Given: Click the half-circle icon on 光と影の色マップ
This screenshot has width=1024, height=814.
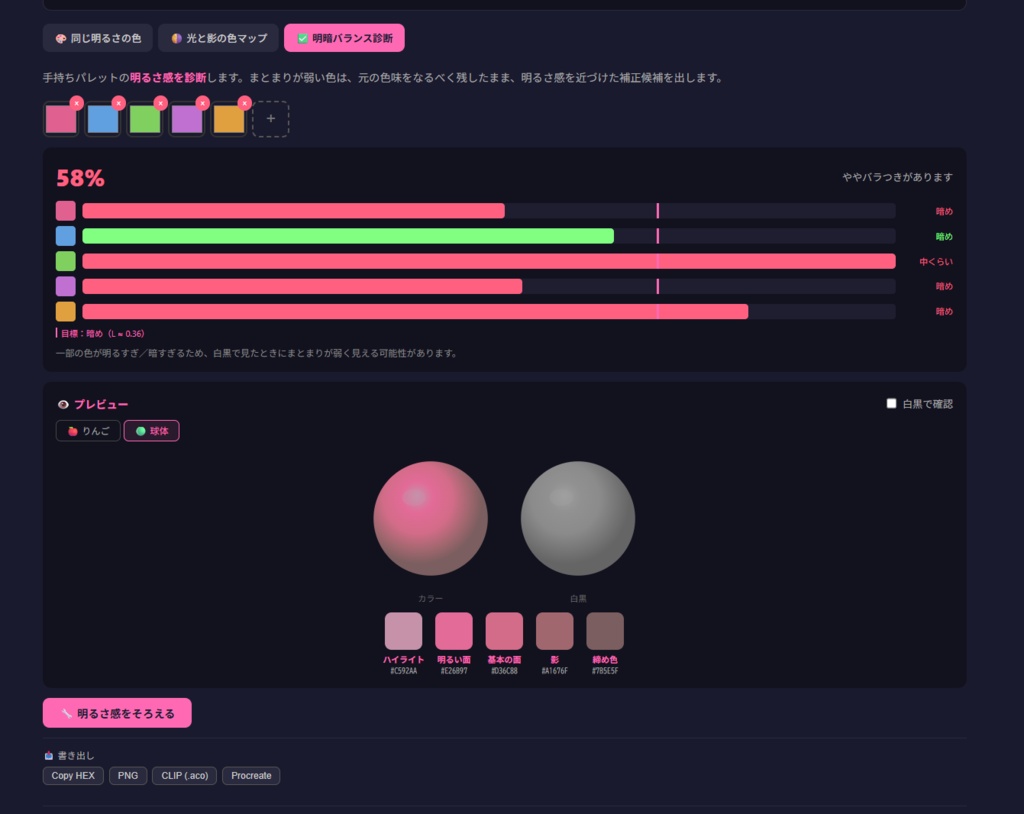Looking at the screenshot, I should pos(176,39).
